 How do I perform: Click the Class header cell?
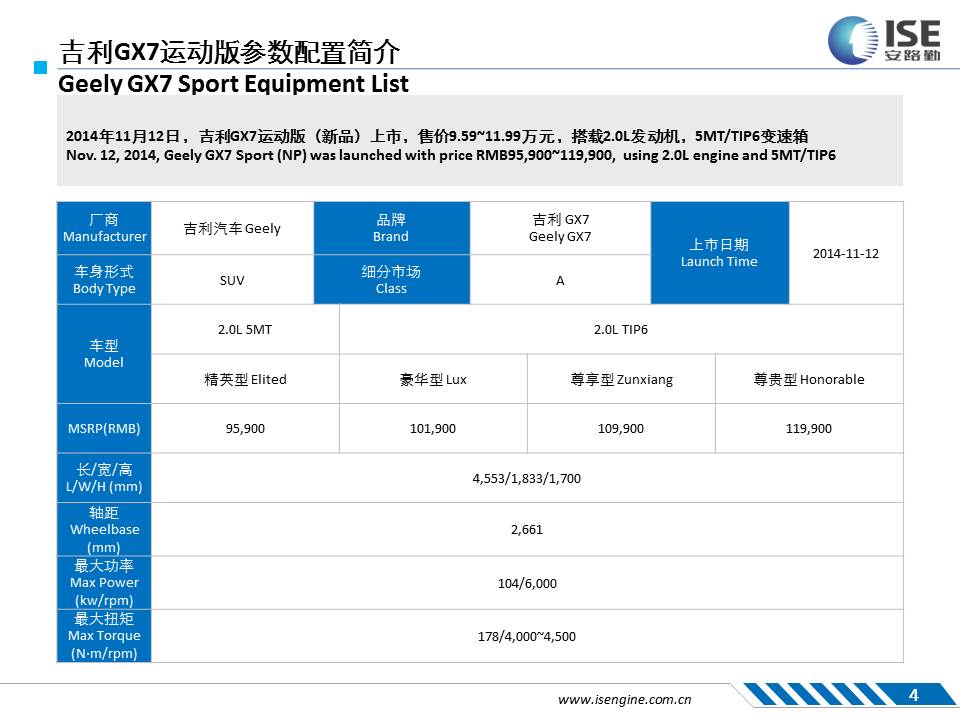point(391,280)
